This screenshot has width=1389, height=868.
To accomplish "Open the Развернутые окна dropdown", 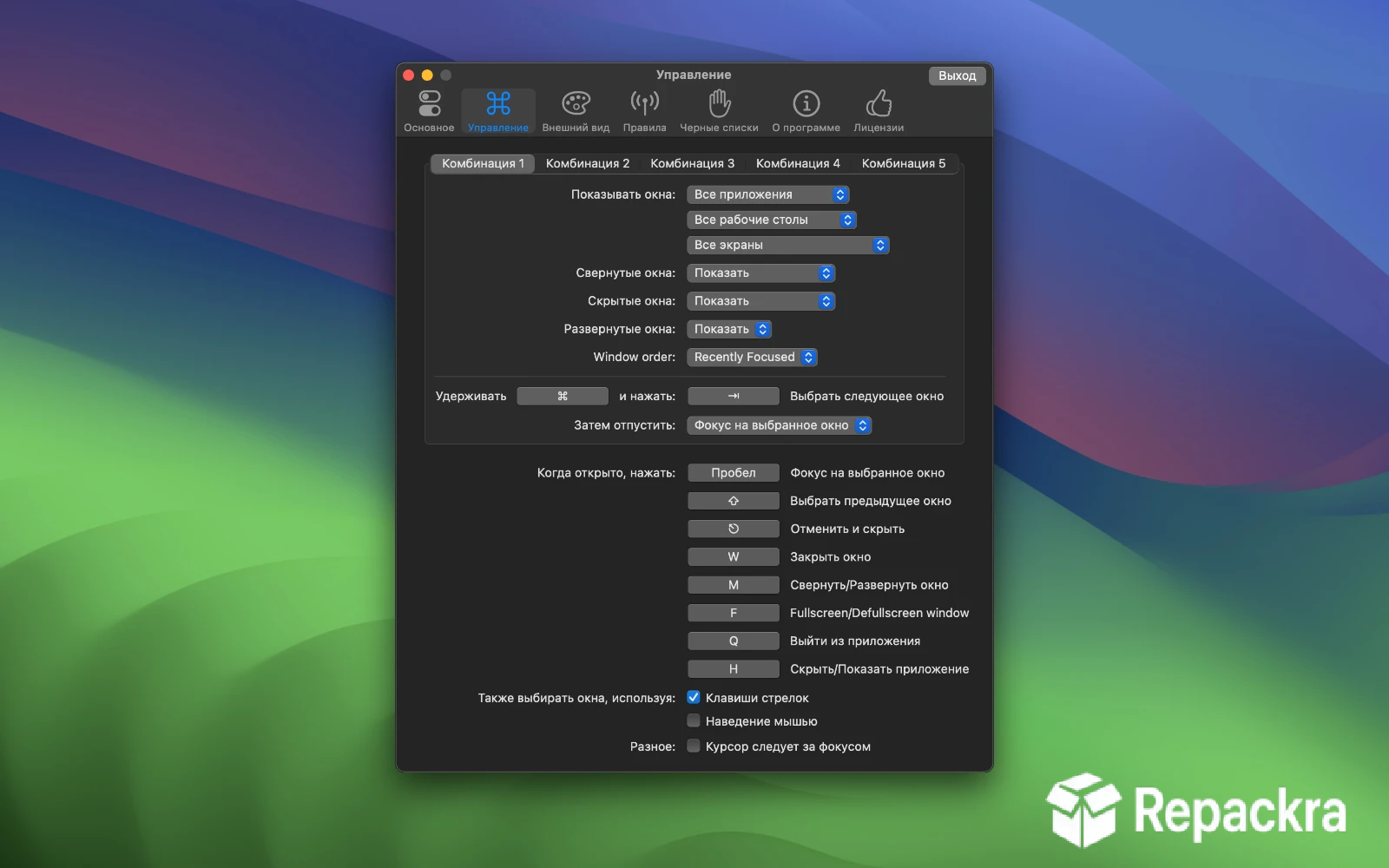I will pyautogui.click(x=729, y=329).
